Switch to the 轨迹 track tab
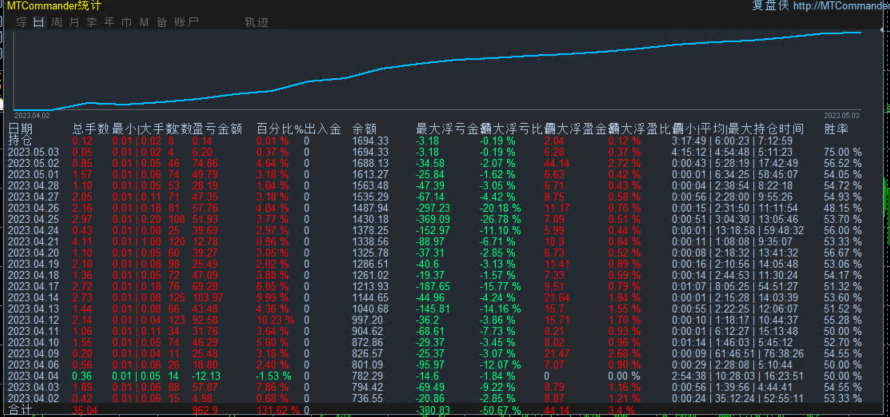This screenshot has height=417, width=890. pos(256,23)
